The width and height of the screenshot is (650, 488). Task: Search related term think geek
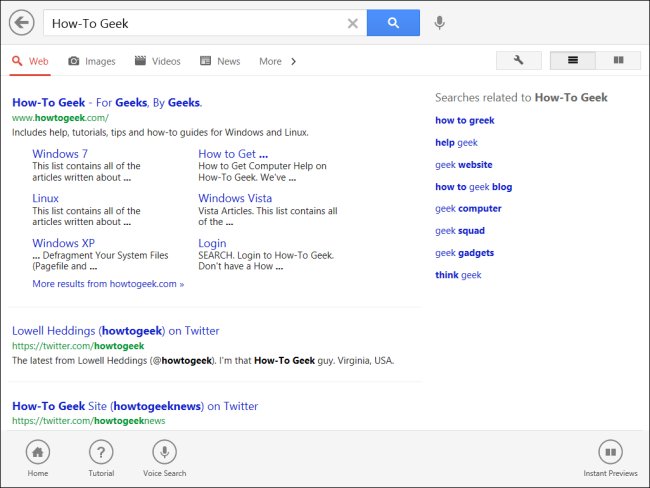458,275
